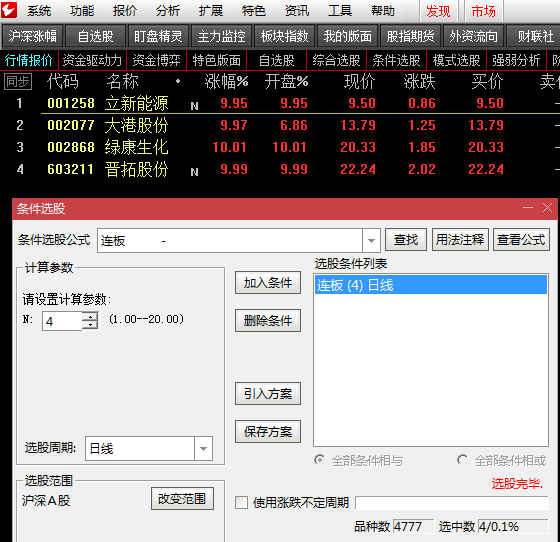Expand the 选股周期 dropdown
Screen dimensions: 560x542
pyautogui.click(x=204, y=449)
